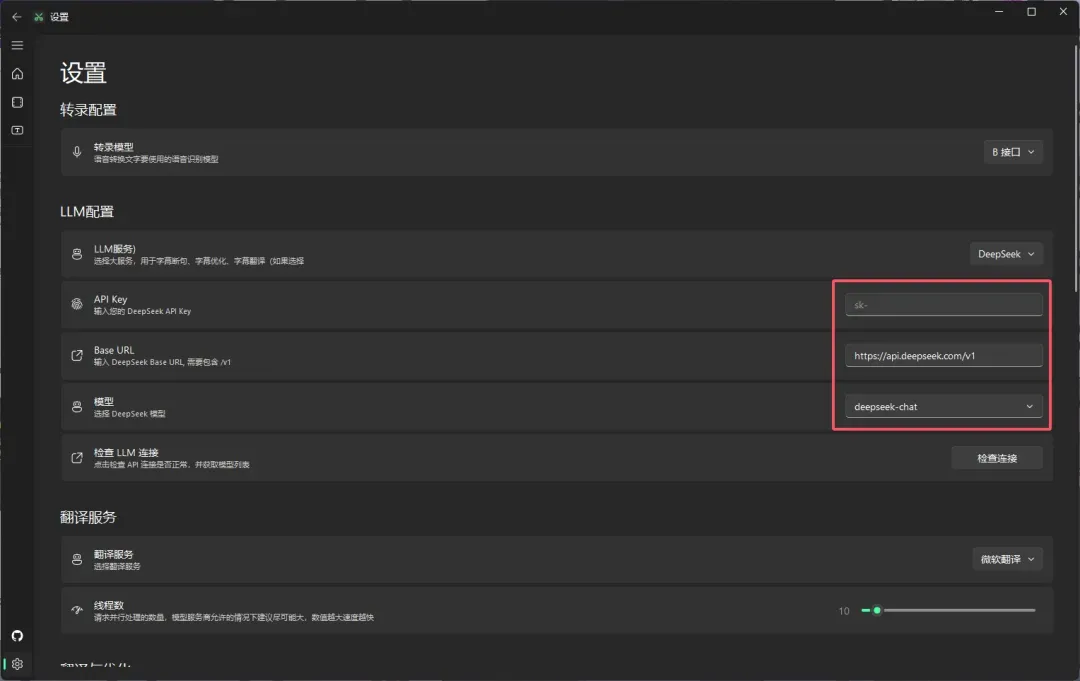This screenshot has width=1080, height=681.
Task: Click the link icon beside 检查 LLM 连接
Action: [x=77, y=458]
